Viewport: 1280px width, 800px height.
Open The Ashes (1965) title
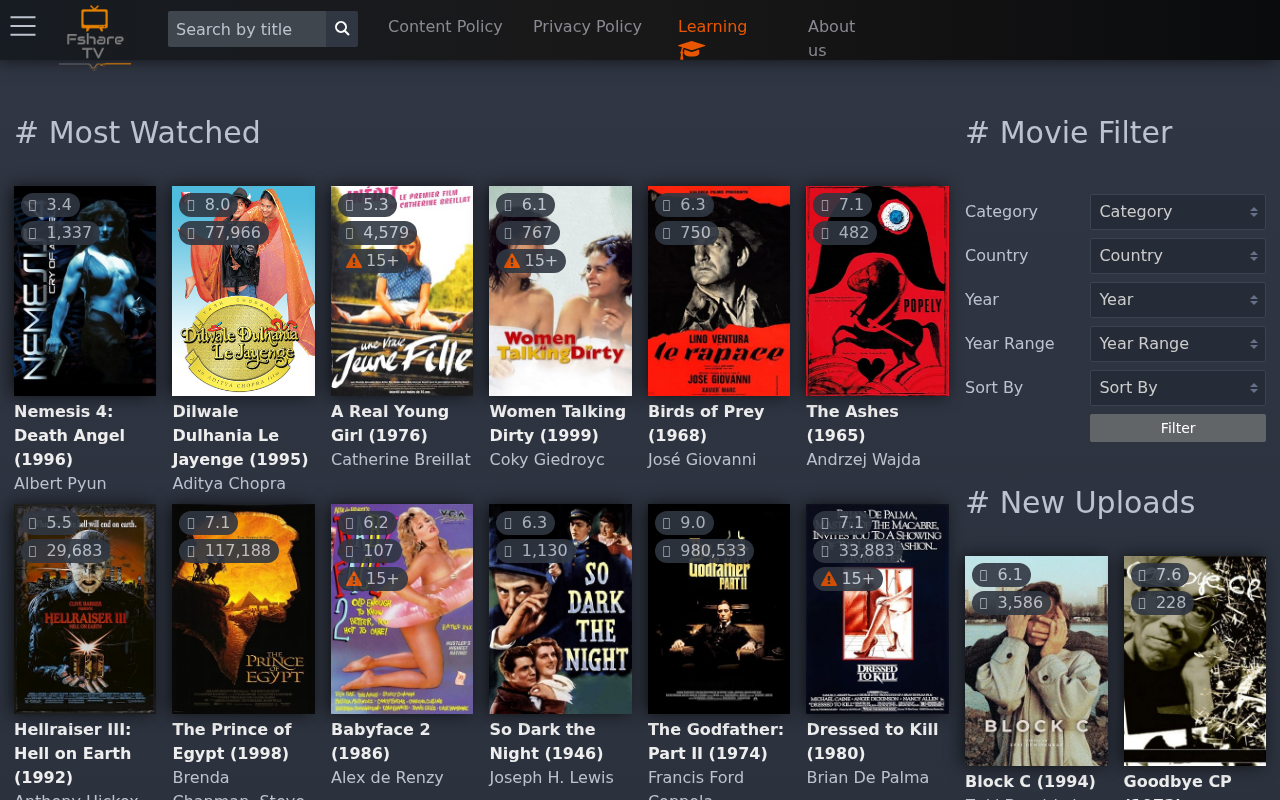point(852,423)
